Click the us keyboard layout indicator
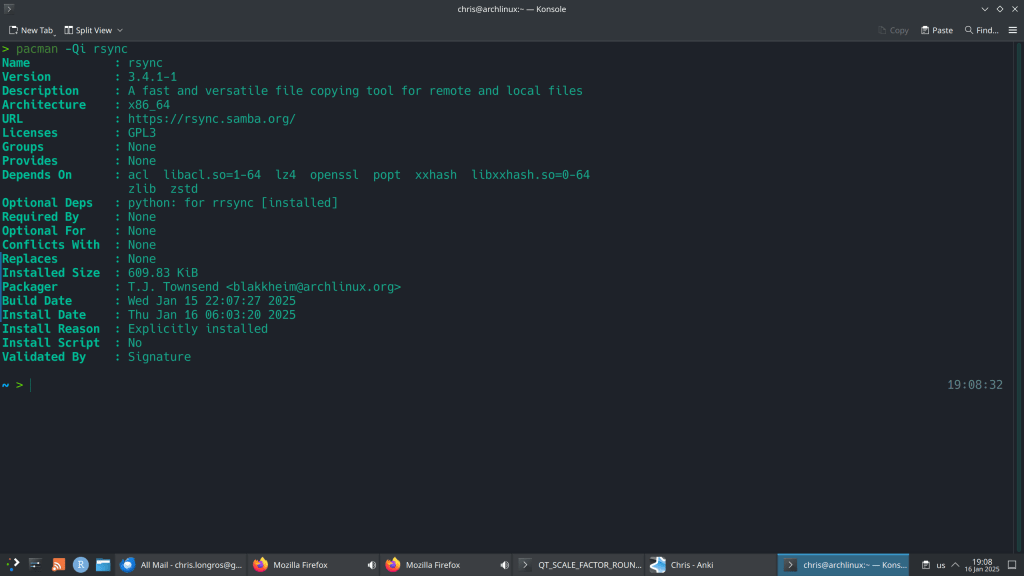Image resolution: width=1024 pixels, height=576 pixels. 941,565
